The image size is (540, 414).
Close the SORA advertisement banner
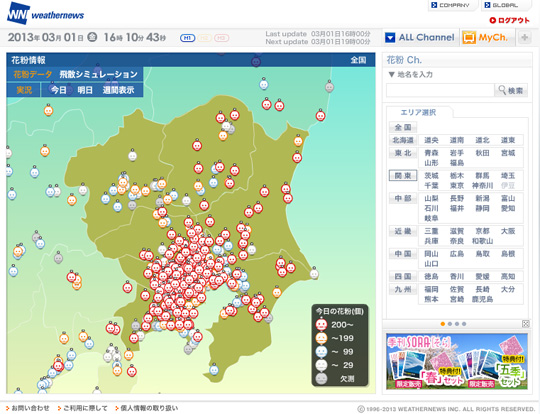526,323
